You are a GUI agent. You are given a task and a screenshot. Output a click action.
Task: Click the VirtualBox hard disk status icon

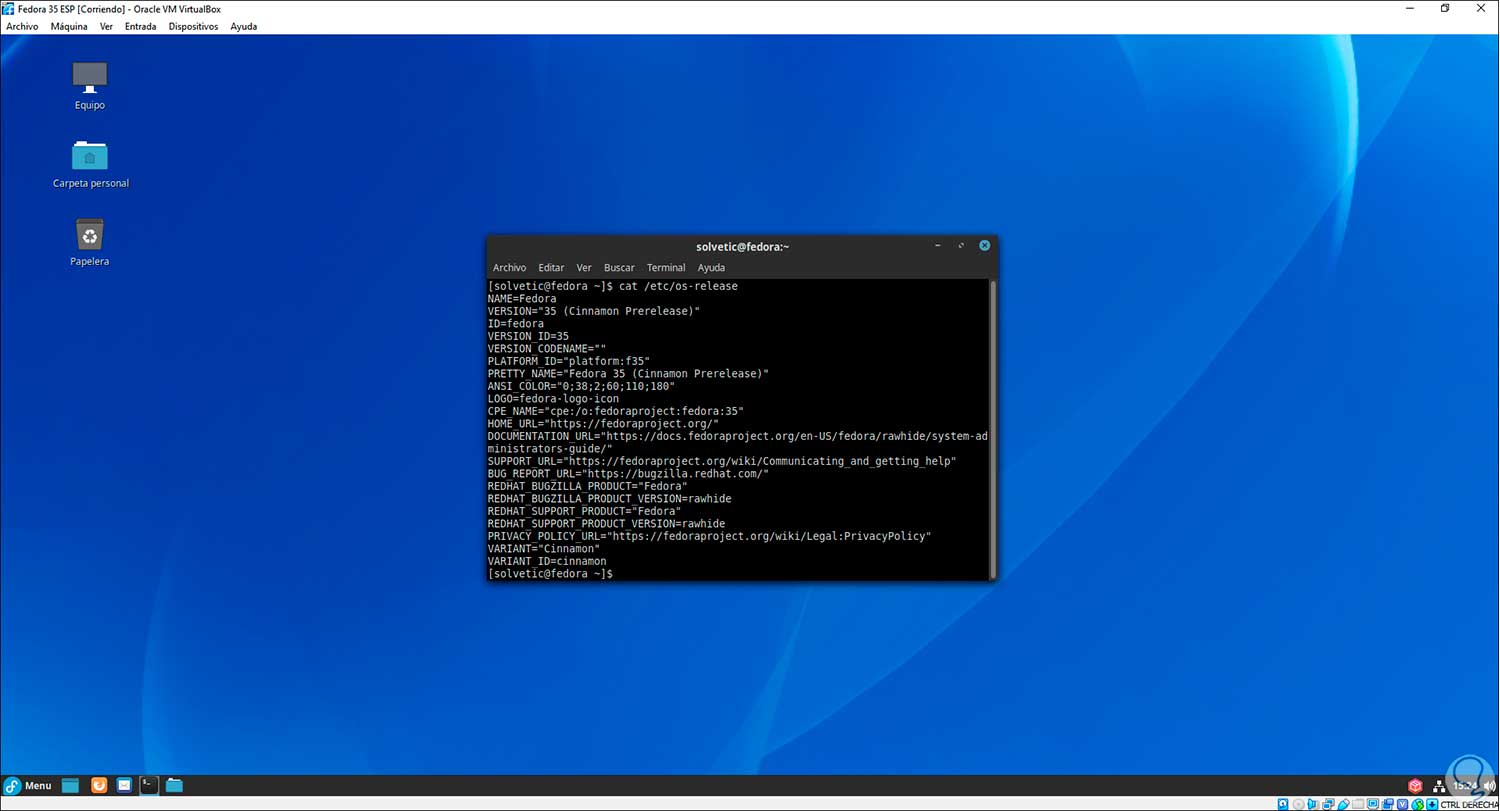1283,804
